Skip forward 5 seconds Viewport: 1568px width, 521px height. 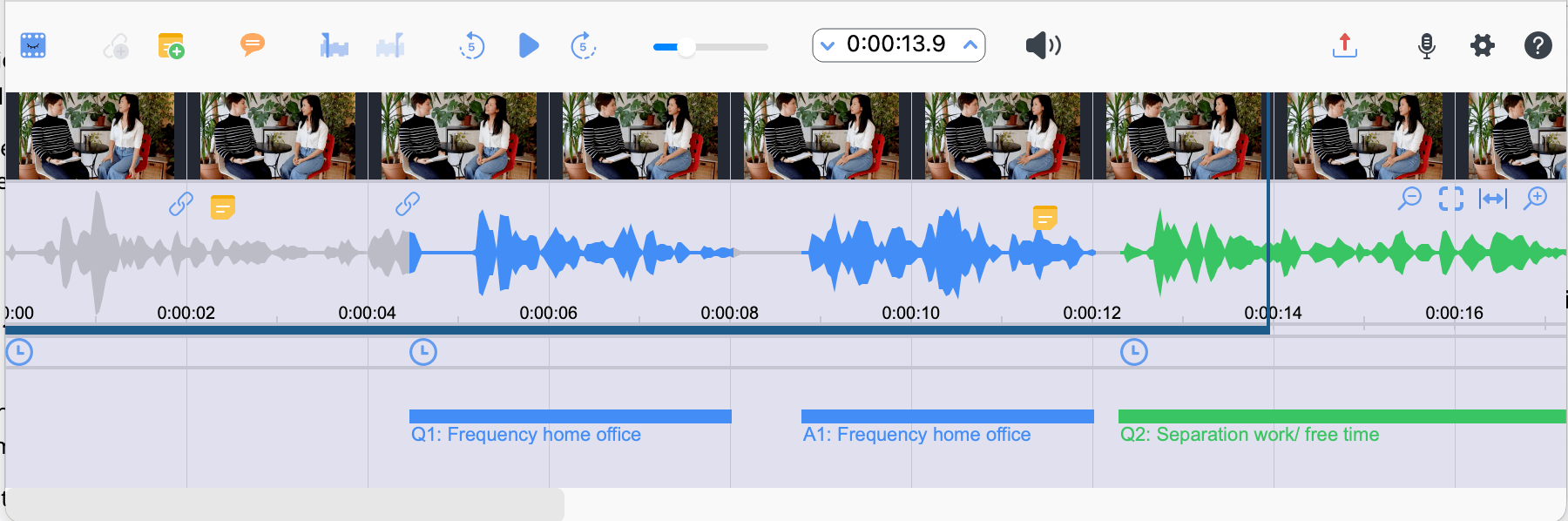tap(583, 45)
